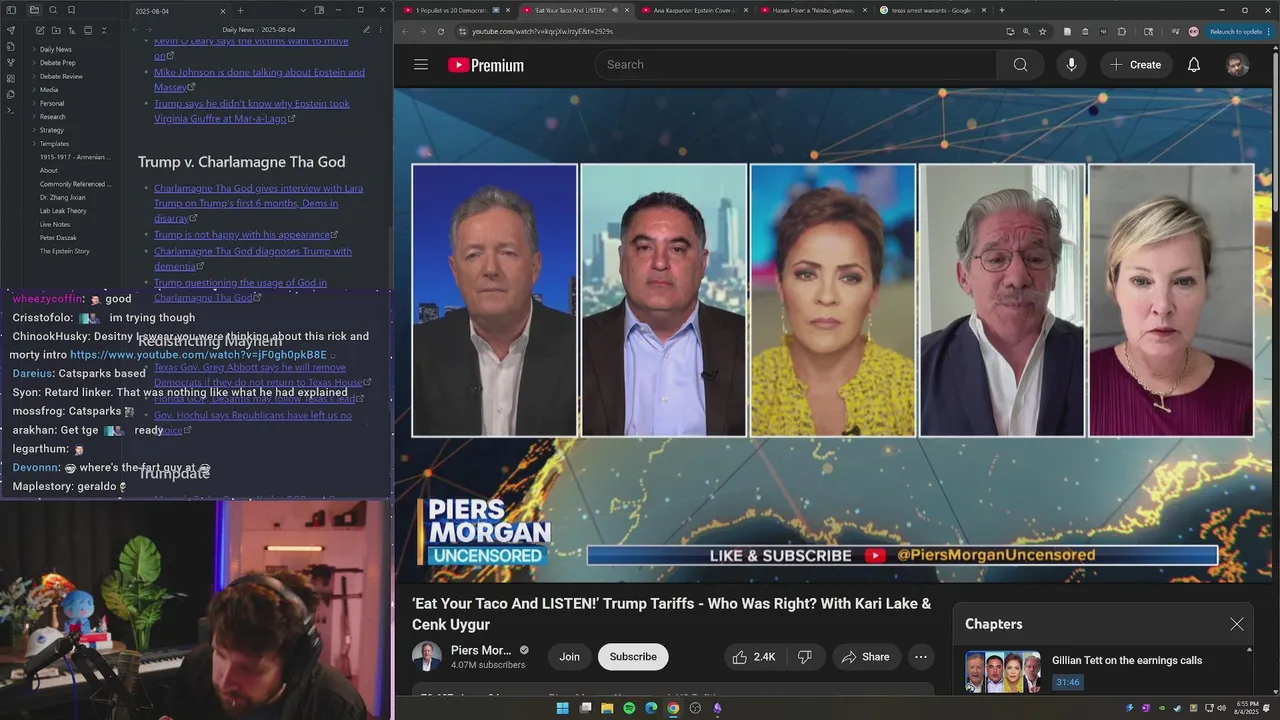The height and width of the screenshot is (720, 1280).
Task: Switch to 'texas arrest warrants - Google' tab
Action: click(931, 10)
